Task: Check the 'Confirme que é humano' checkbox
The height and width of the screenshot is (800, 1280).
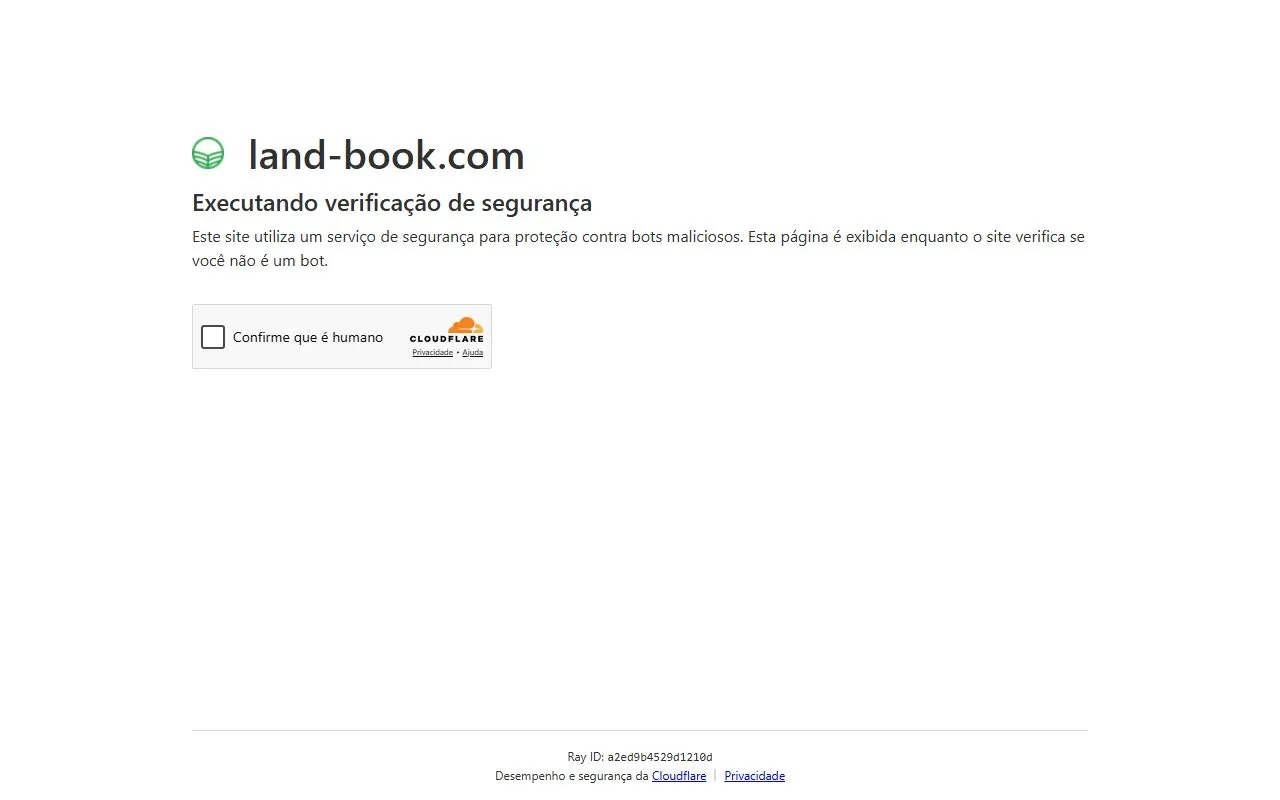Action: point(213,337)
